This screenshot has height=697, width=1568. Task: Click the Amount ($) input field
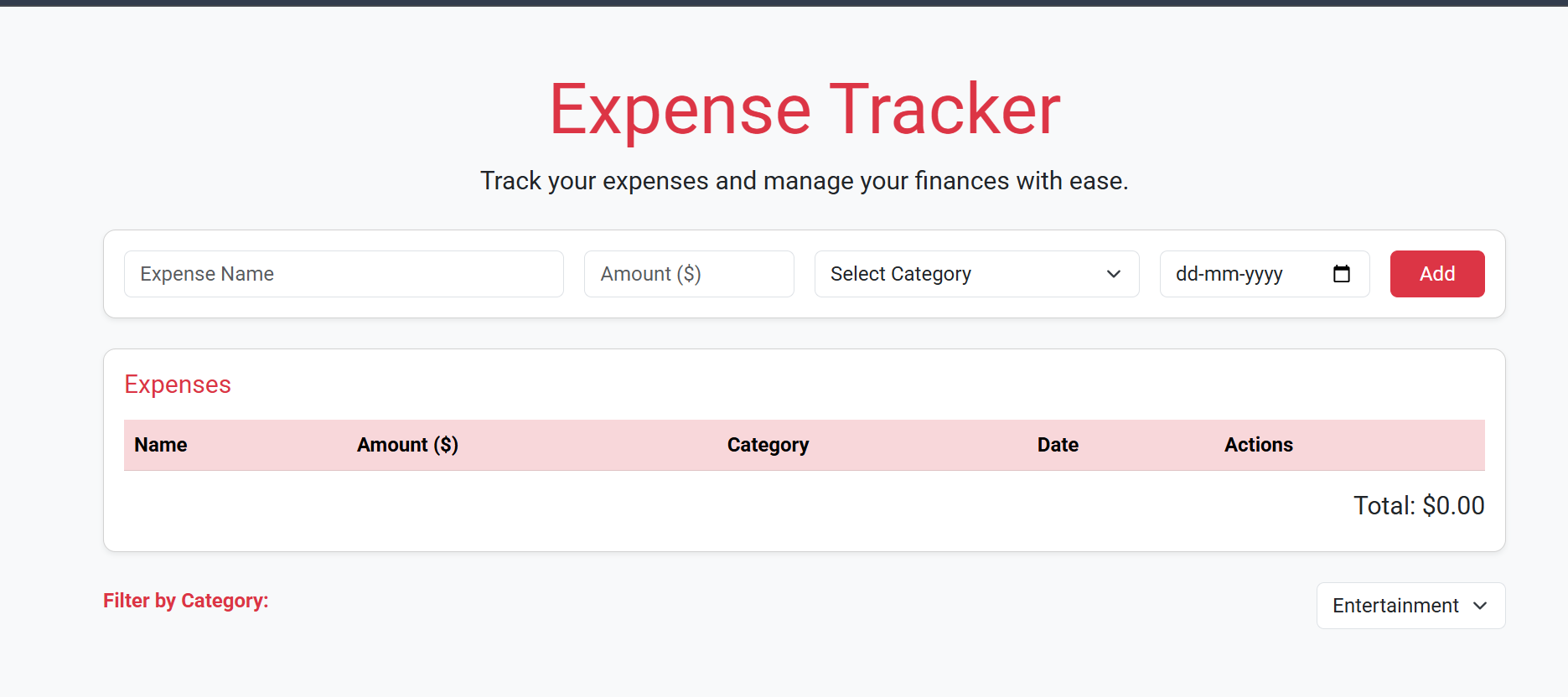pyautogui.click(x=688, y=274)
